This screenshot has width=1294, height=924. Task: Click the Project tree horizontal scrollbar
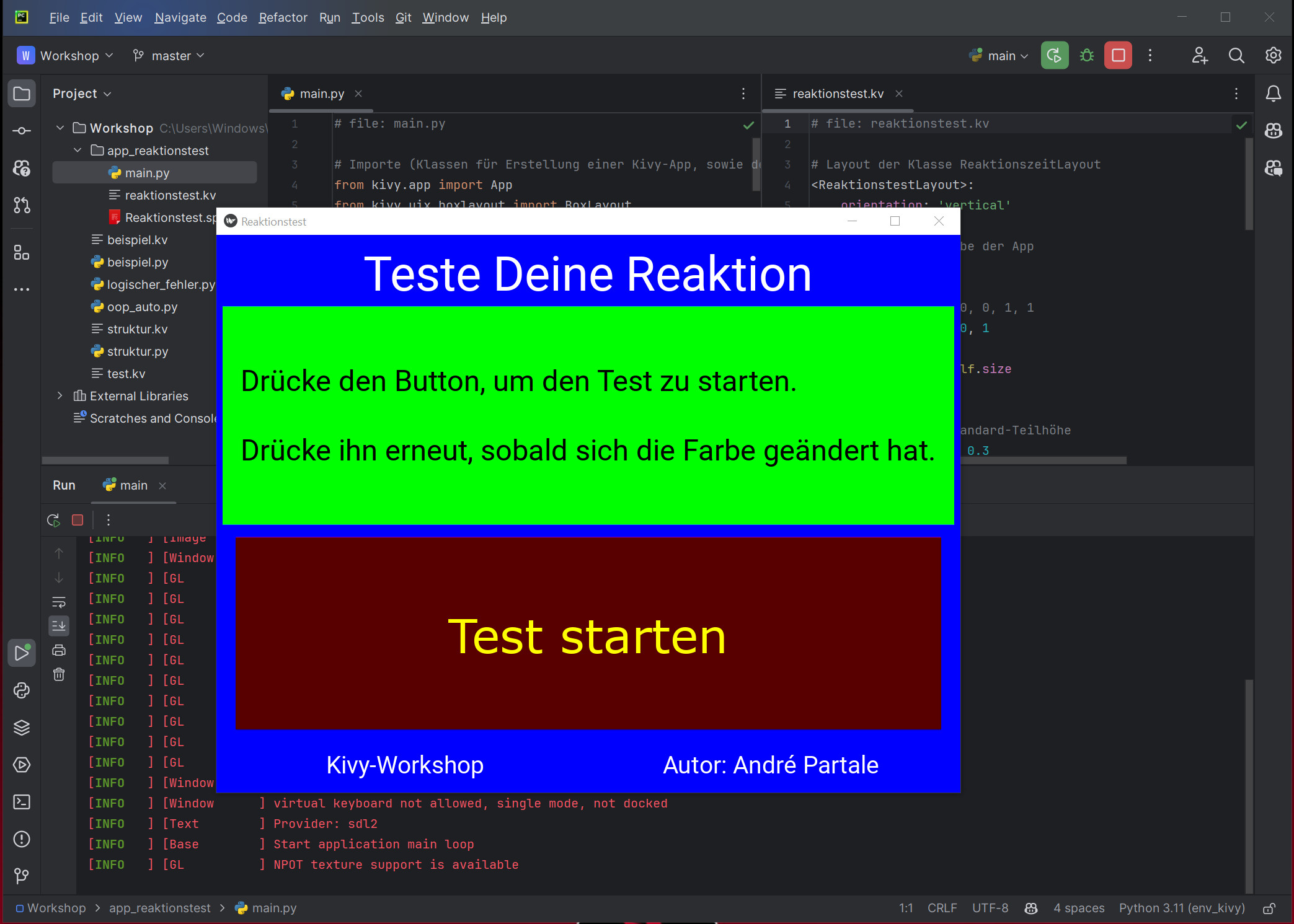105,460
